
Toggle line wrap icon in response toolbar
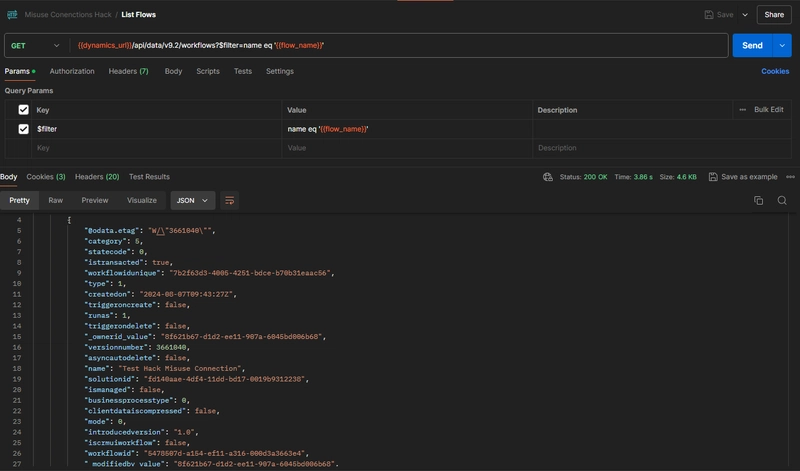tap(230, 200)
